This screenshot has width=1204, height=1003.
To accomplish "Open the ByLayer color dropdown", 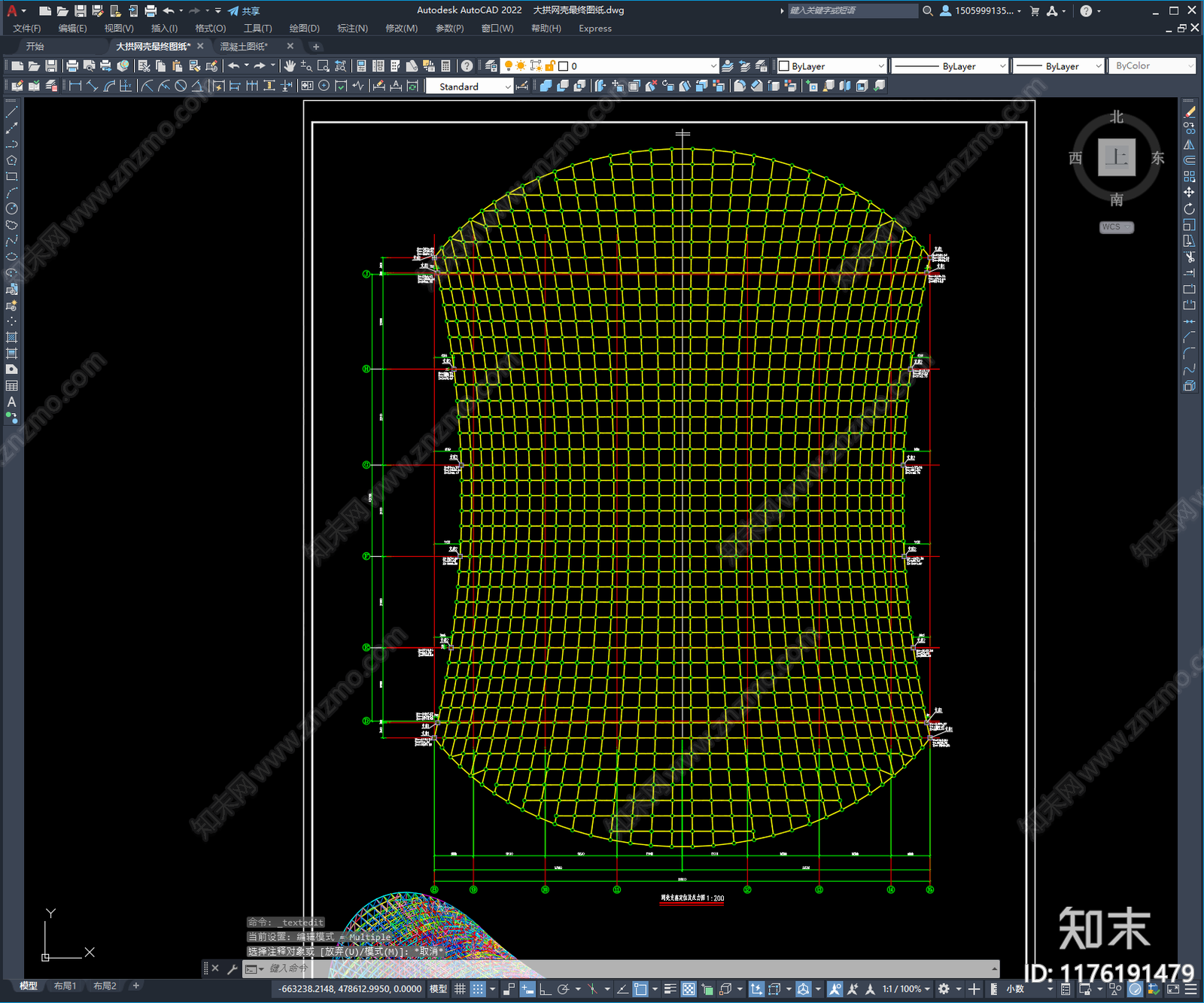I will [x=832, y=66].
